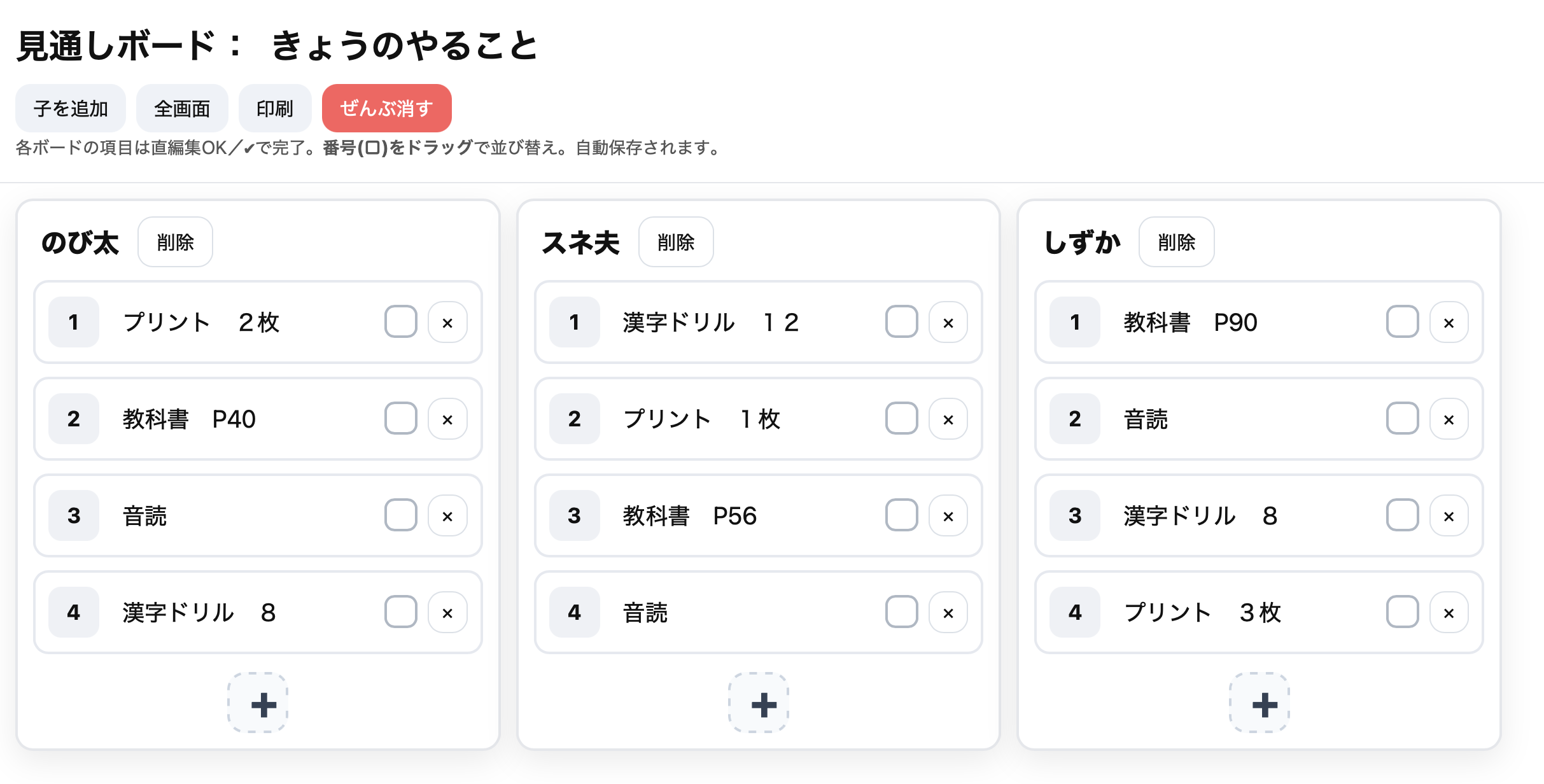Tick the checkbox for しずか's 教科書 P90
This screenshot has height=784, width=1544.
(x=1402, y=322)
